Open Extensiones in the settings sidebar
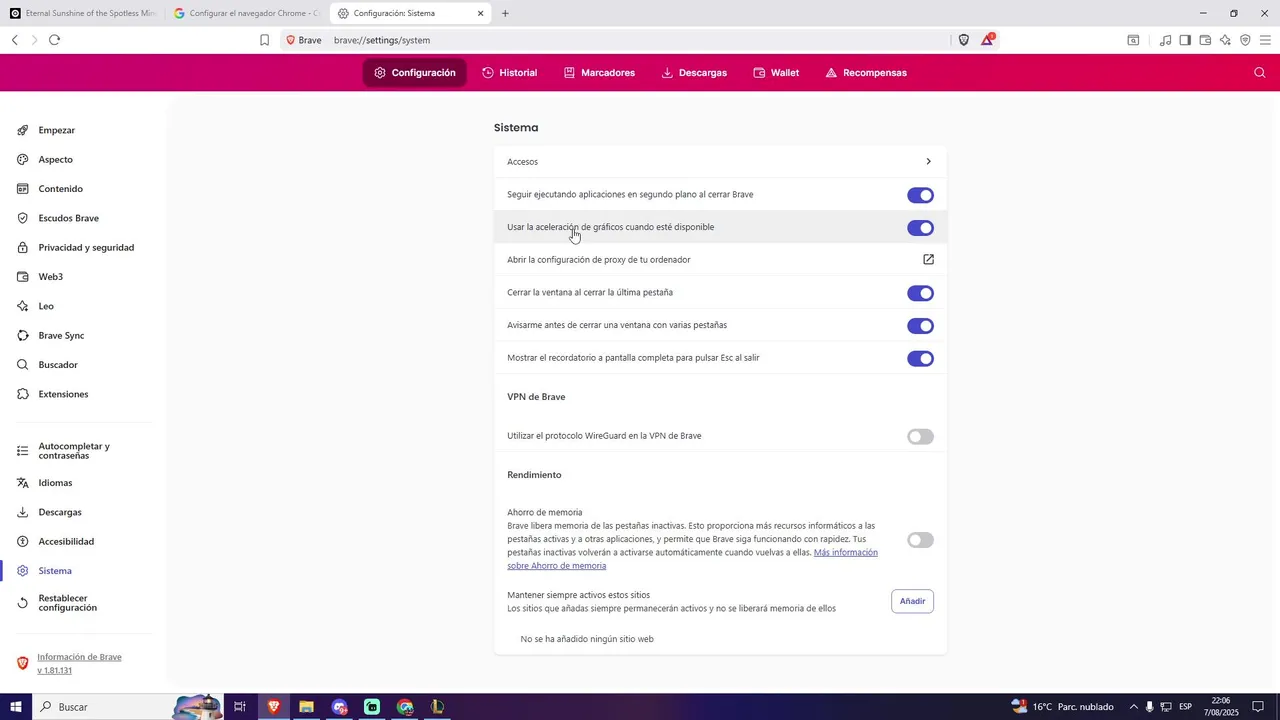This screenshot has height=720, width=1280. tap(63, 394)
